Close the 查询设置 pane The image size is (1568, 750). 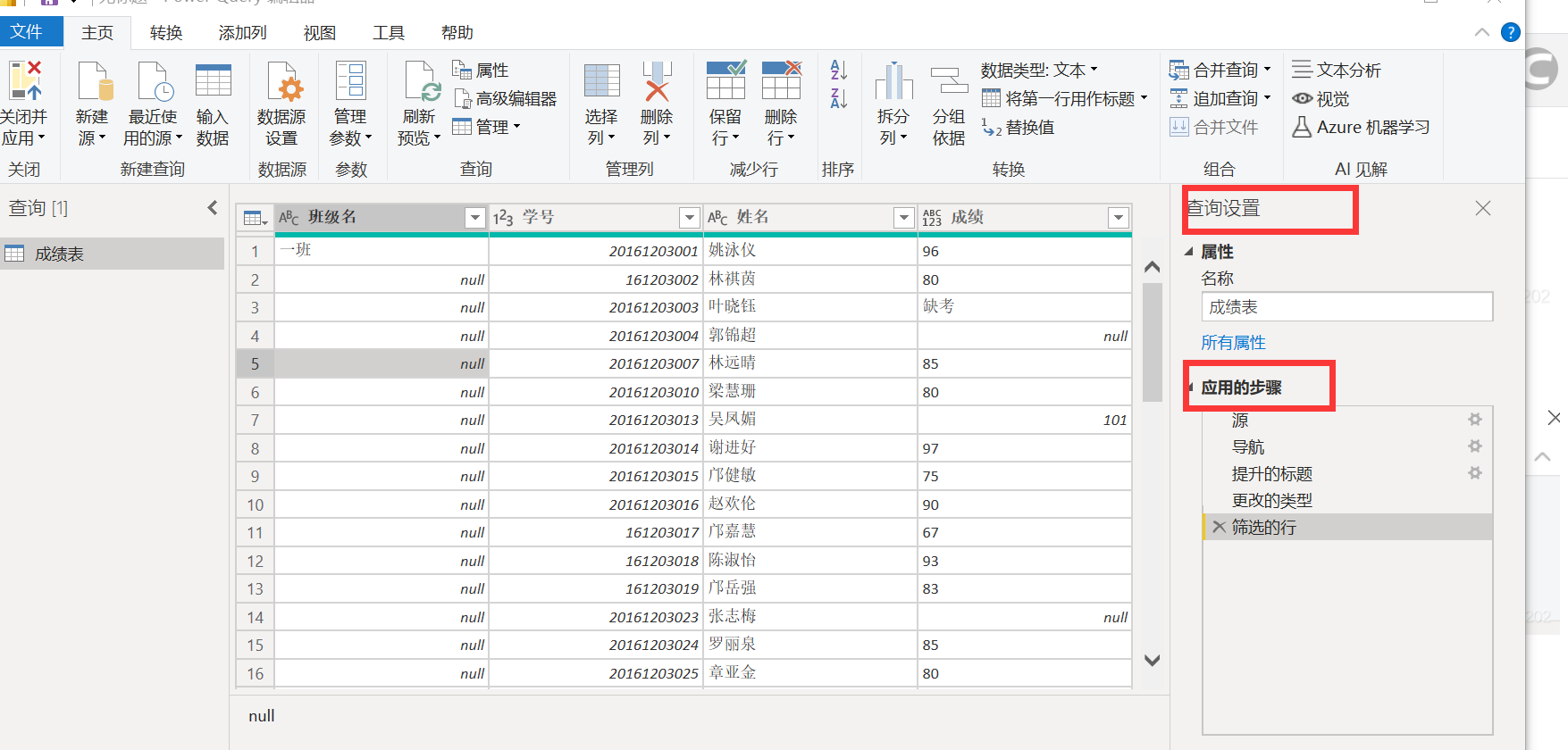pos(1483,208)
